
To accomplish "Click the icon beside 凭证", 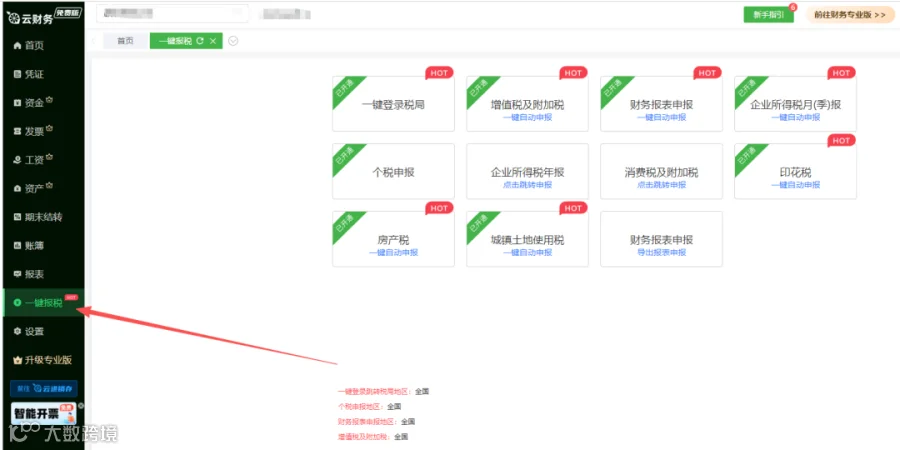I will click(x=17, y=74).
